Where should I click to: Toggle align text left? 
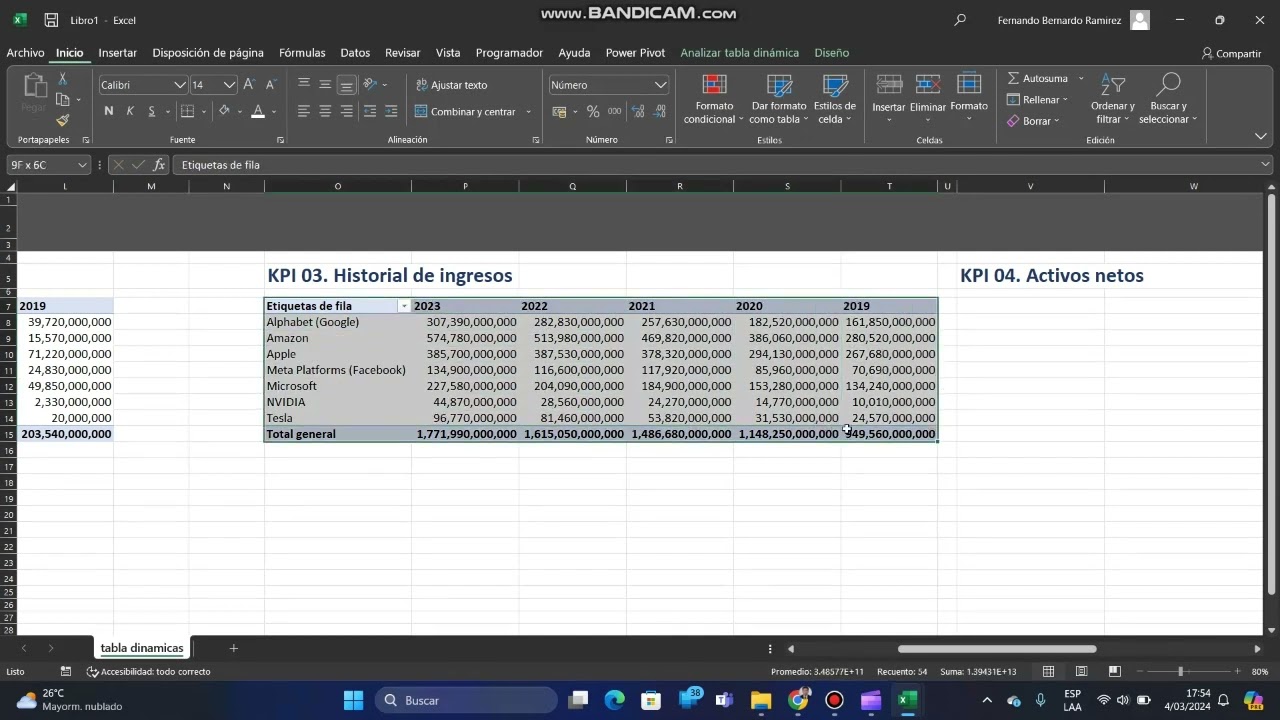pyautogui.click(x=304, y=111)
